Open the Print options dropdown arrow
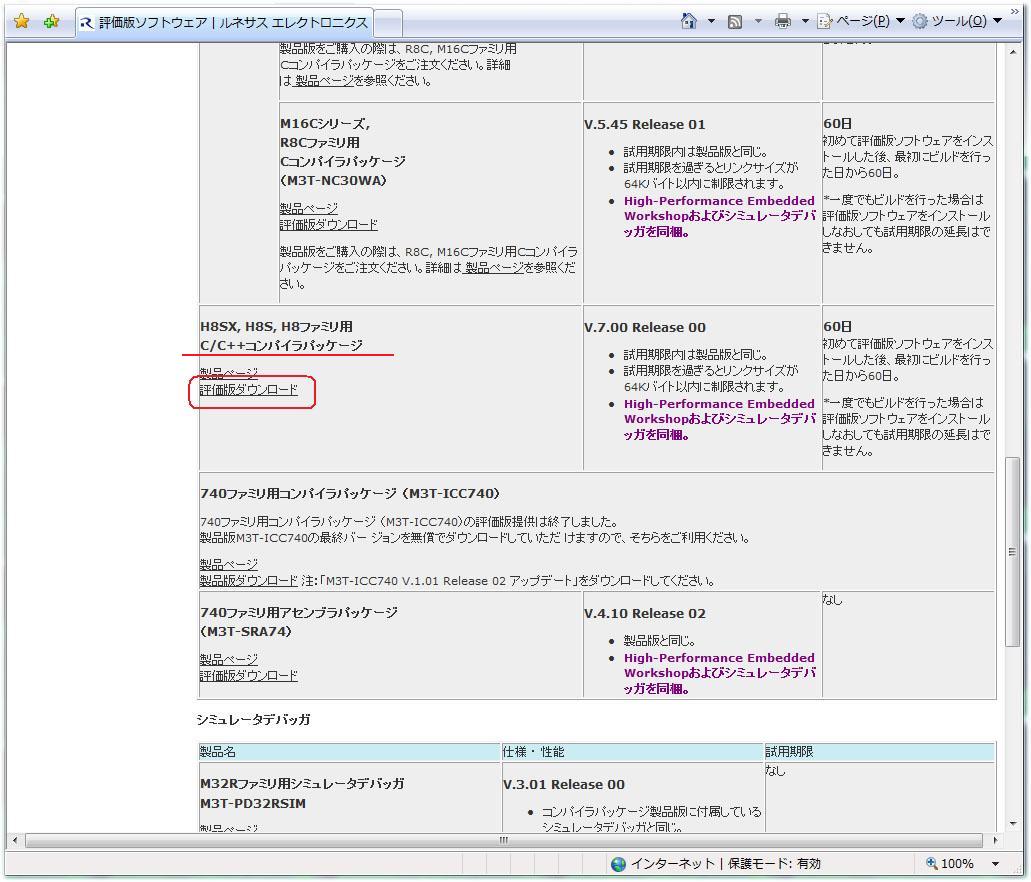 tap(804, 21)
